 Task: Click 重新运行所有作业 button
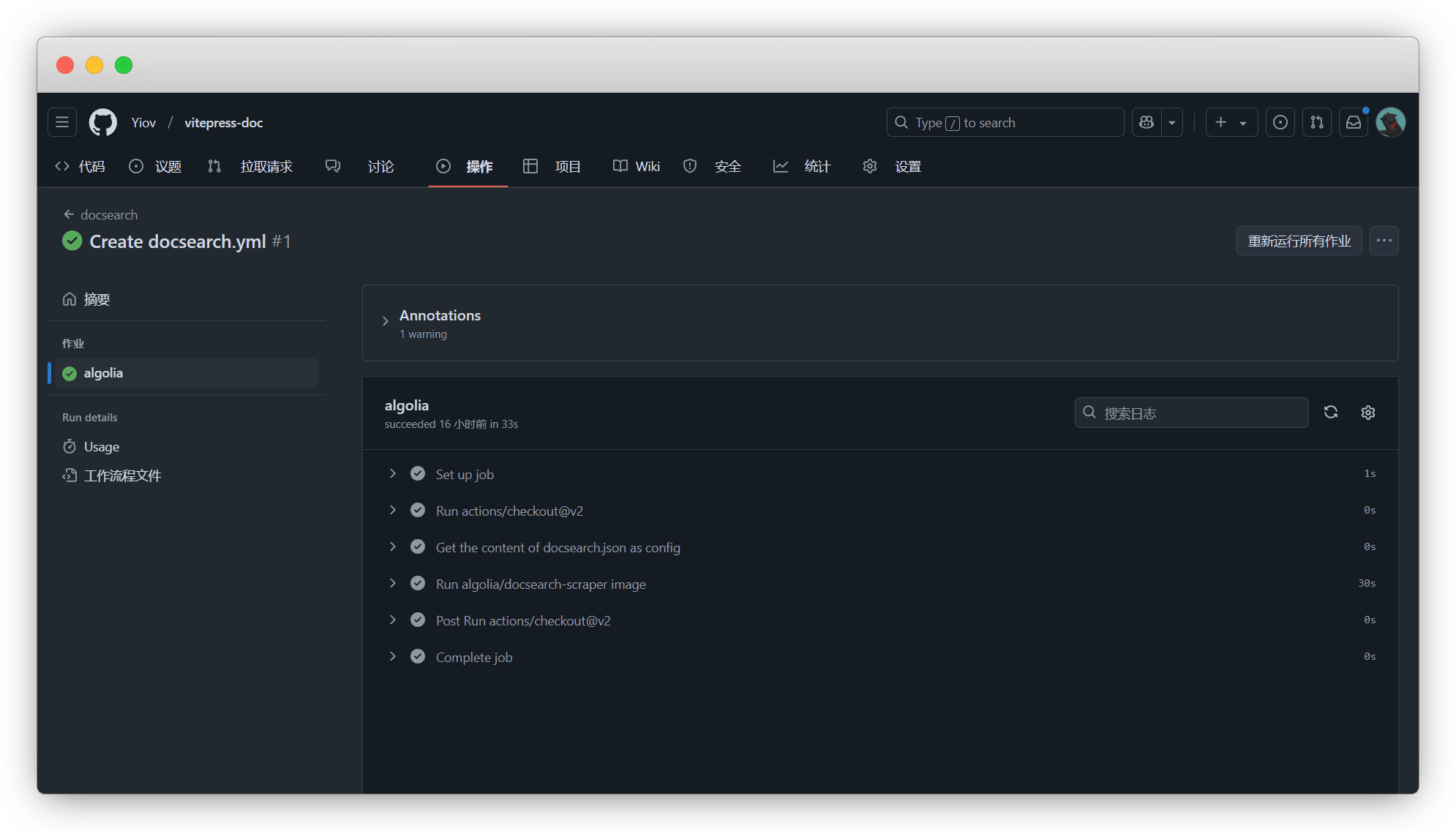click(x=1299, y=241)
